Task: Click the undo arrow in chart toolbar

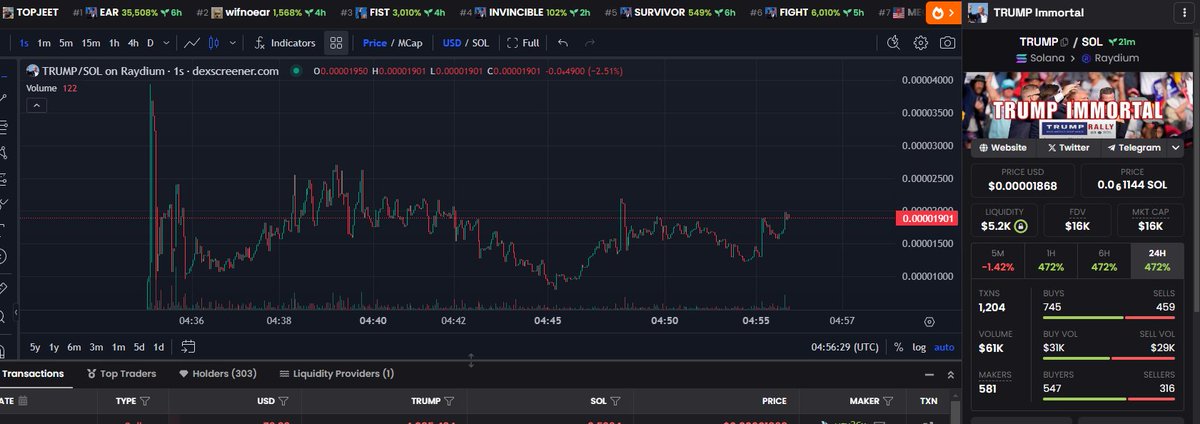Action: coord(563,43)
